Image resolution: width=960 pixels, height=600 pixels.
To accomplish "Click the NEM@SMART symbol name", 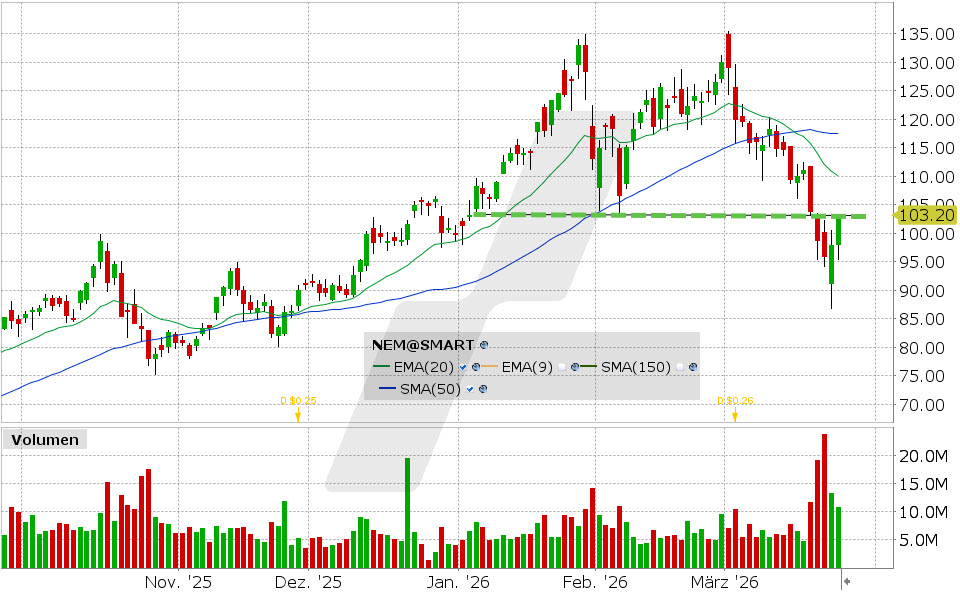I will [420, 344].
